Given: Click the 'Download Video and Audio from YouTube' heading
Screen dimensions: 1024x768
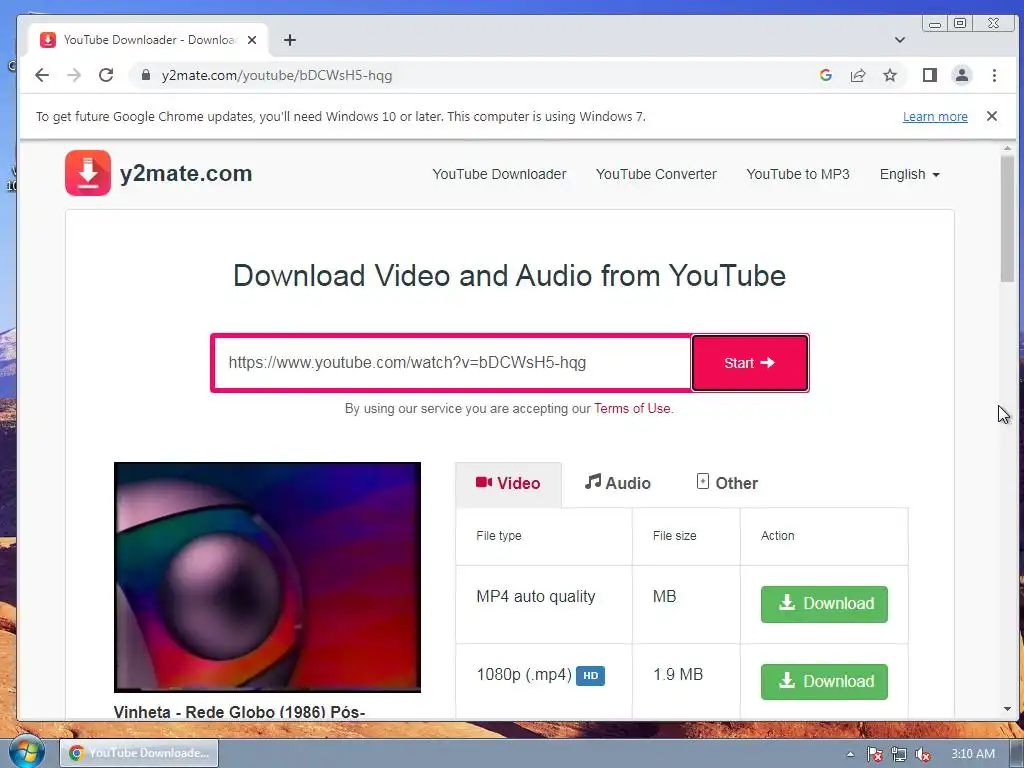Looking at the screenshot, I should [x=509, y=276].
